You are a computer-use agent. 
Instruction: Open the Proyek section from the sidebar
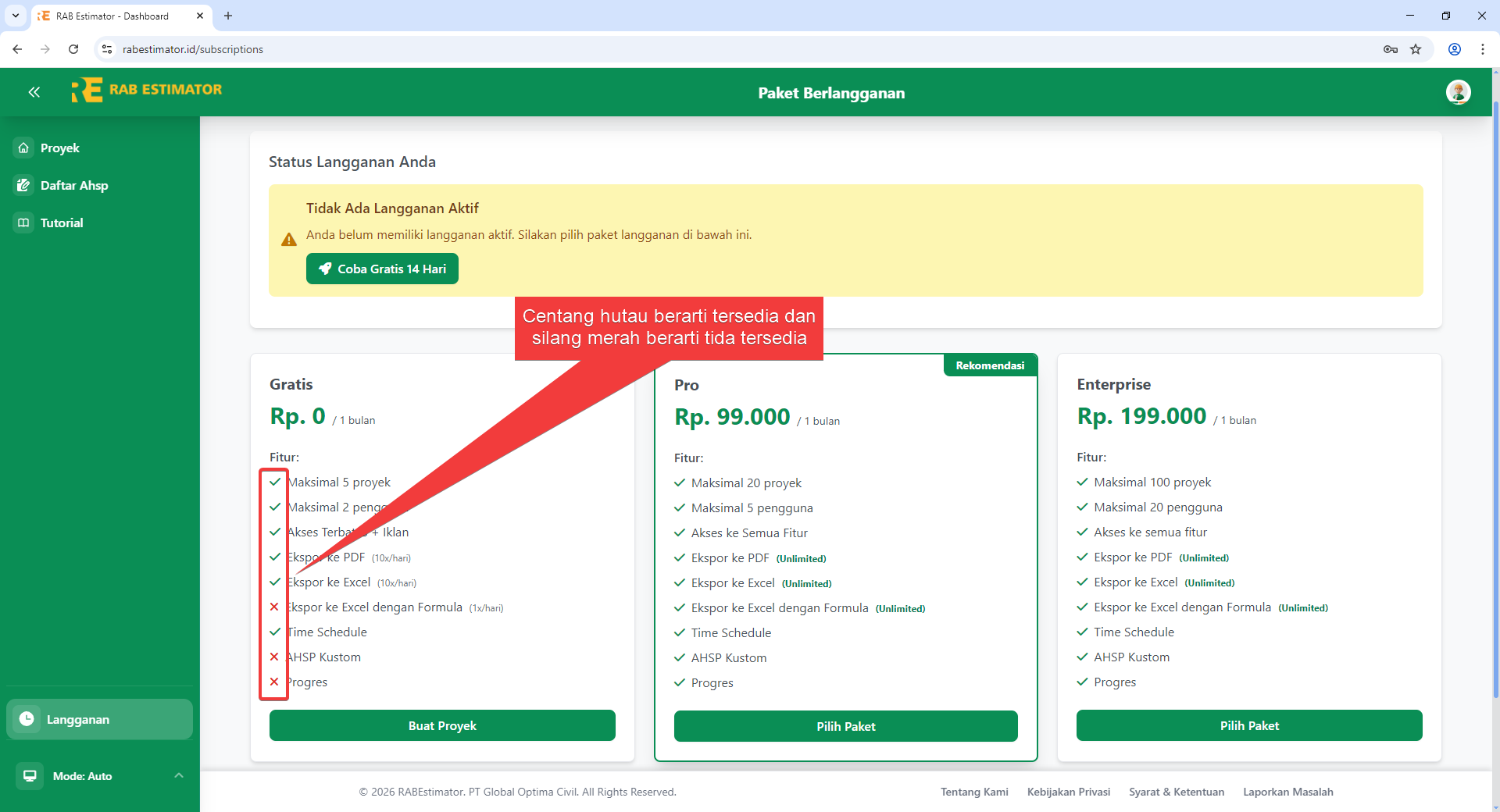59,148
